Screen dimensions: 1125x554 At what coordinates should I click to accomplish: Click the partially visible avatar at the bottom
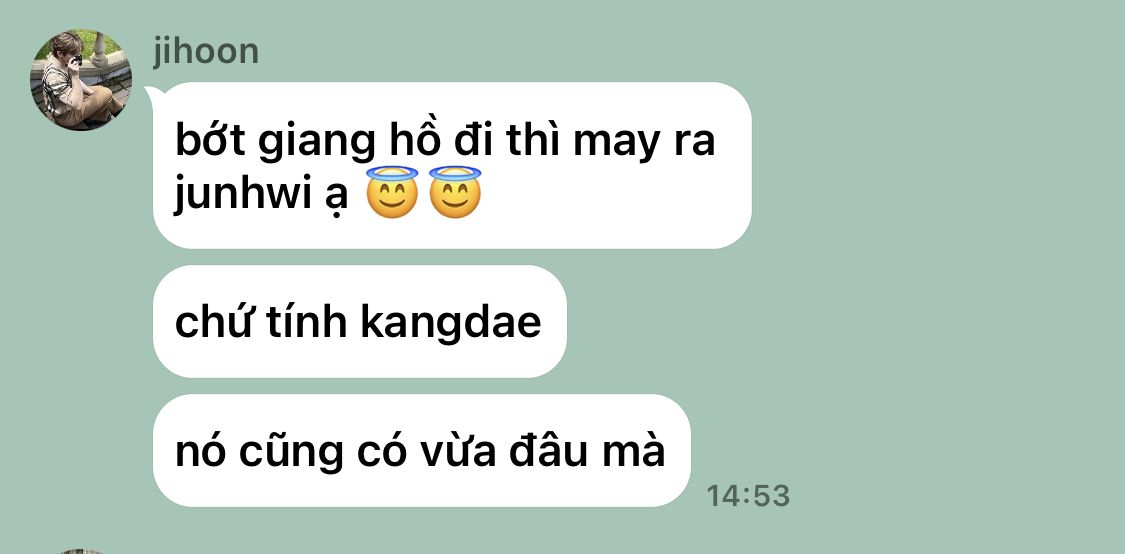click(x=80, y=551)
